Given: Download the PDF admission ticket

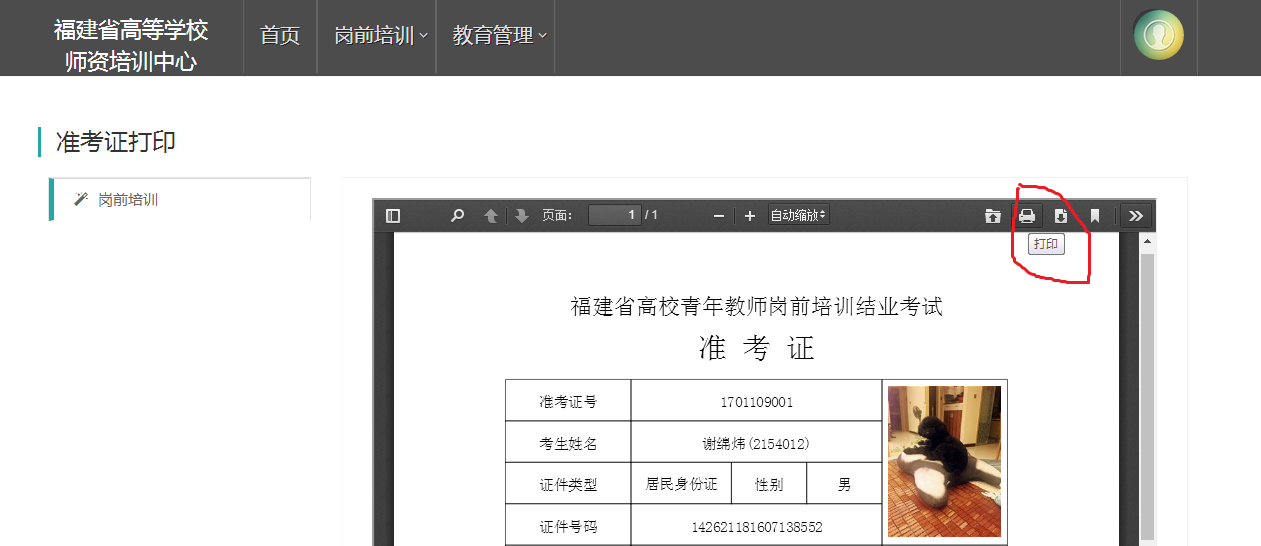Looking at the screenshot, I should click(x=1061, y=216).
